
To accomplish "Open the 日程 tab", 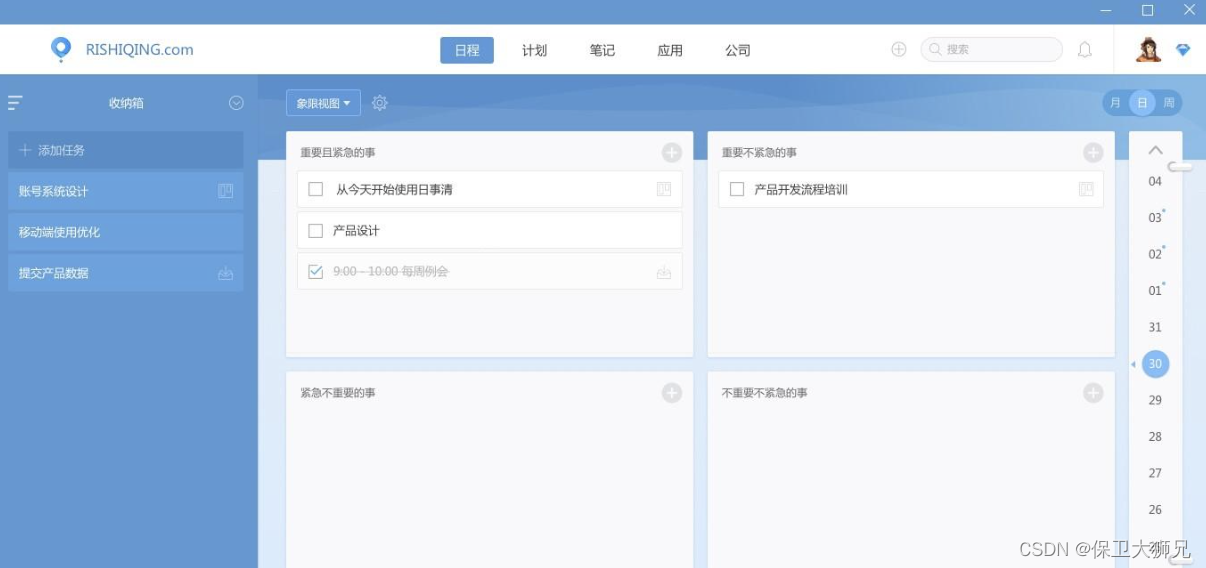I will pos(467,50).
